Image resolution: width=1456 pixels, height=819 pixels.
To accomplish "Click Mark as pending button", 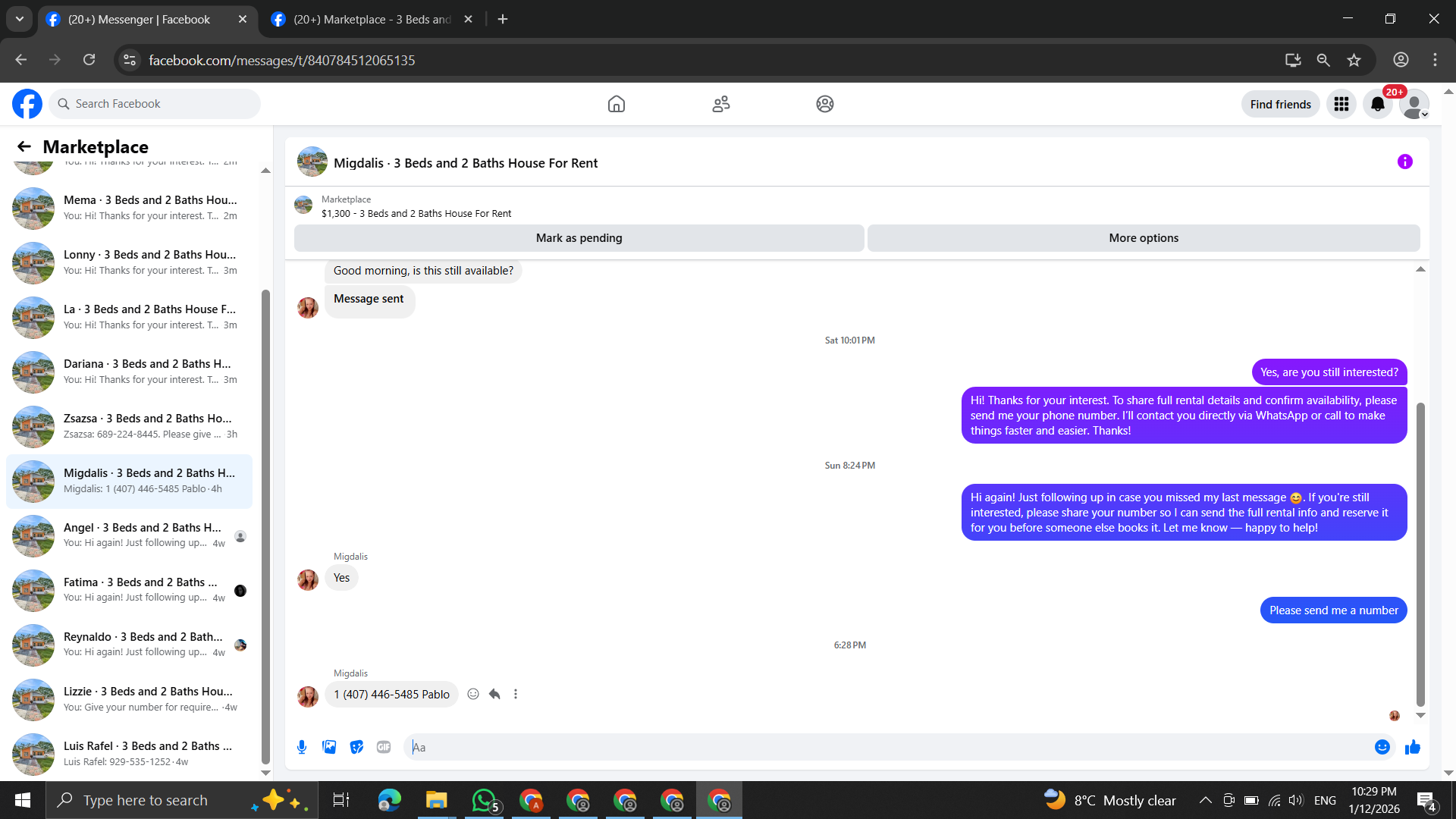I will point(579,238).
